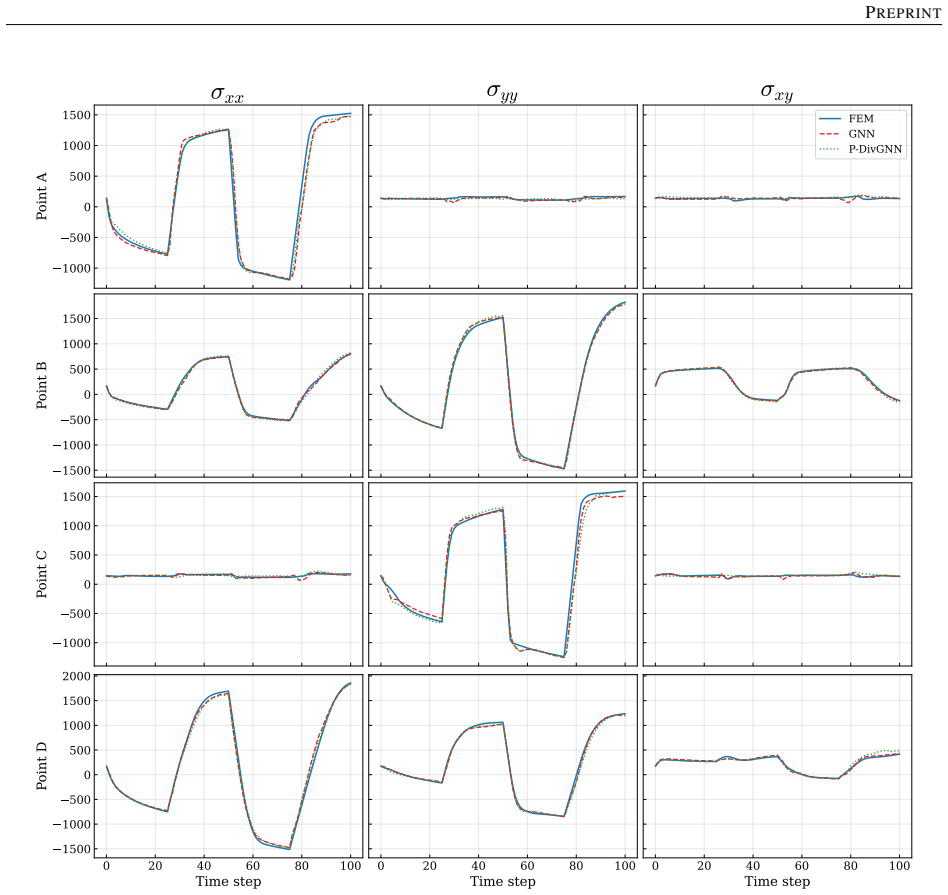Click the P-DivGNN legend entry
This screenshot has height=895, width=948.
875,149
